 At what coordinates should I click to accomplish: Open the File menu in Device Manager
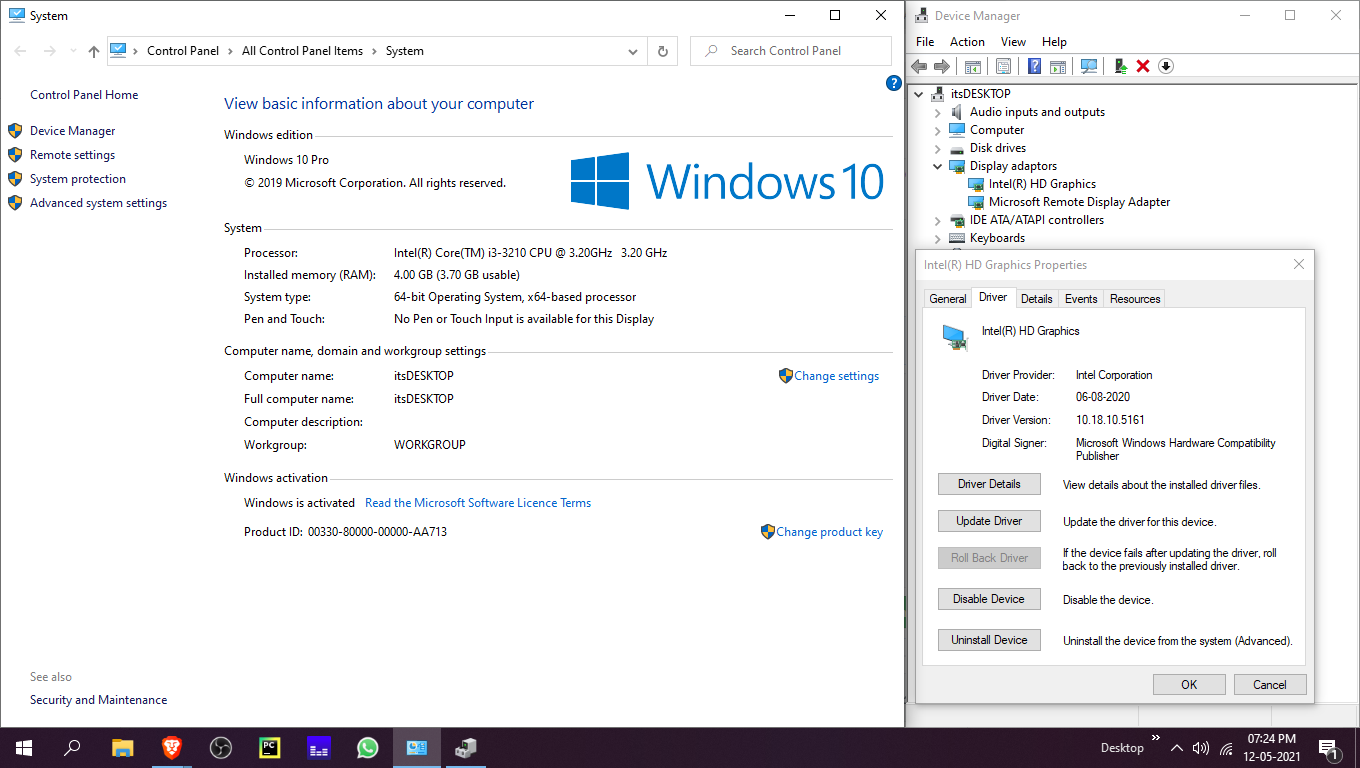tap(925, 42)
